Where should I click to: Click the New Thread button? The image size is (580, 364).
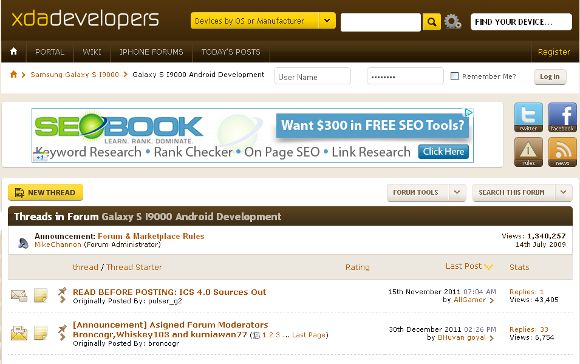(45, 192)
